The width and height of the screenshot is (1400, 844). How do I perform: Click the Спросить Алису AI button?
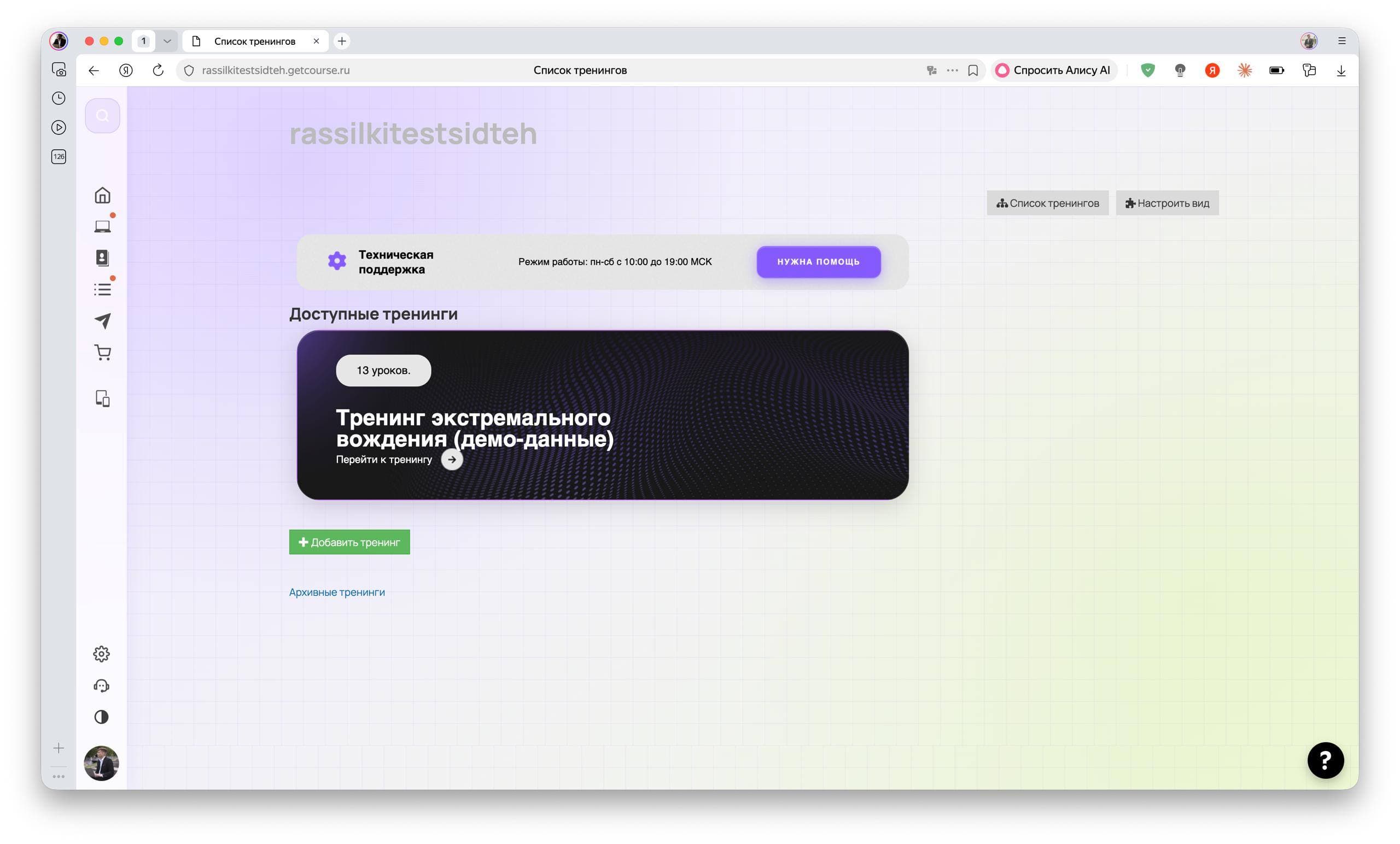coord(1054,71)
